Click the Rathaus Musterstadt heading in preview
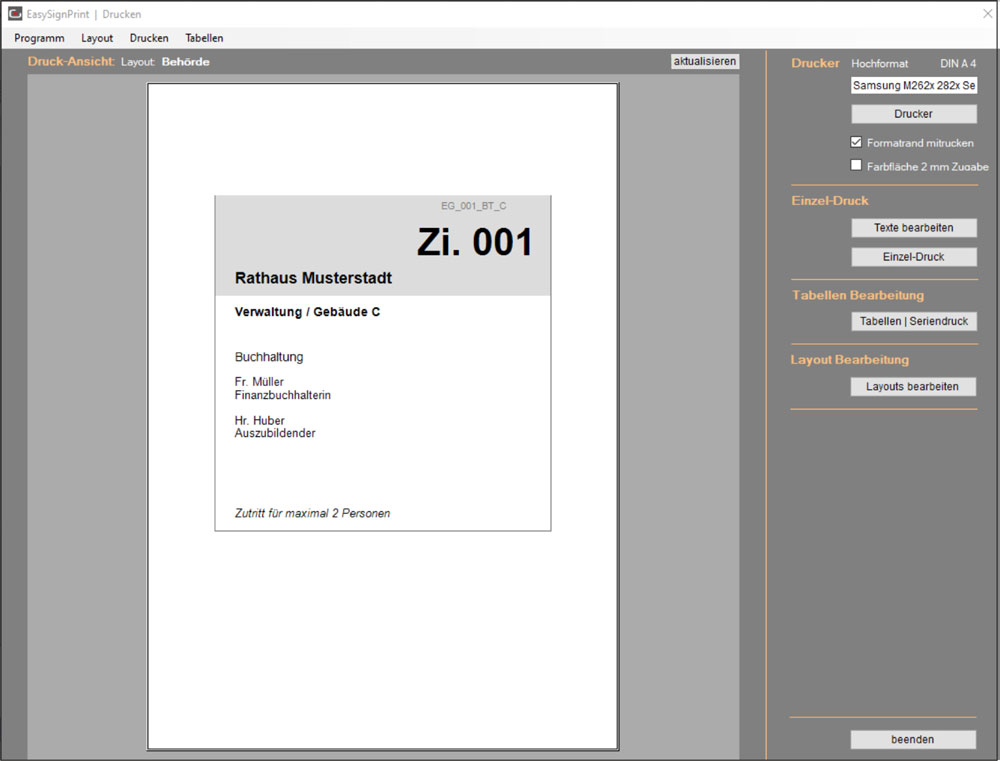 click(x=313, y=278)
